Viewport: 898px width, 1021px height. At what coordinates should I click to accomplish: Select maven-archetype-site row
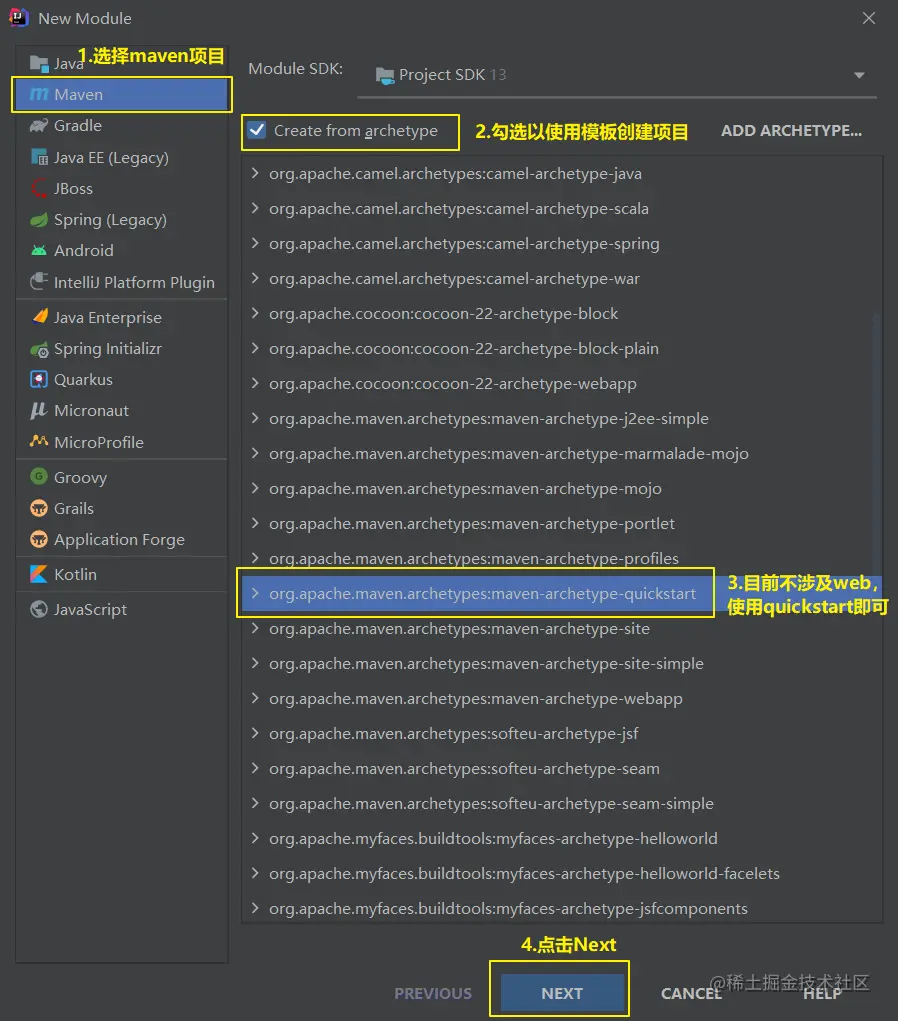tap(562, 628)
